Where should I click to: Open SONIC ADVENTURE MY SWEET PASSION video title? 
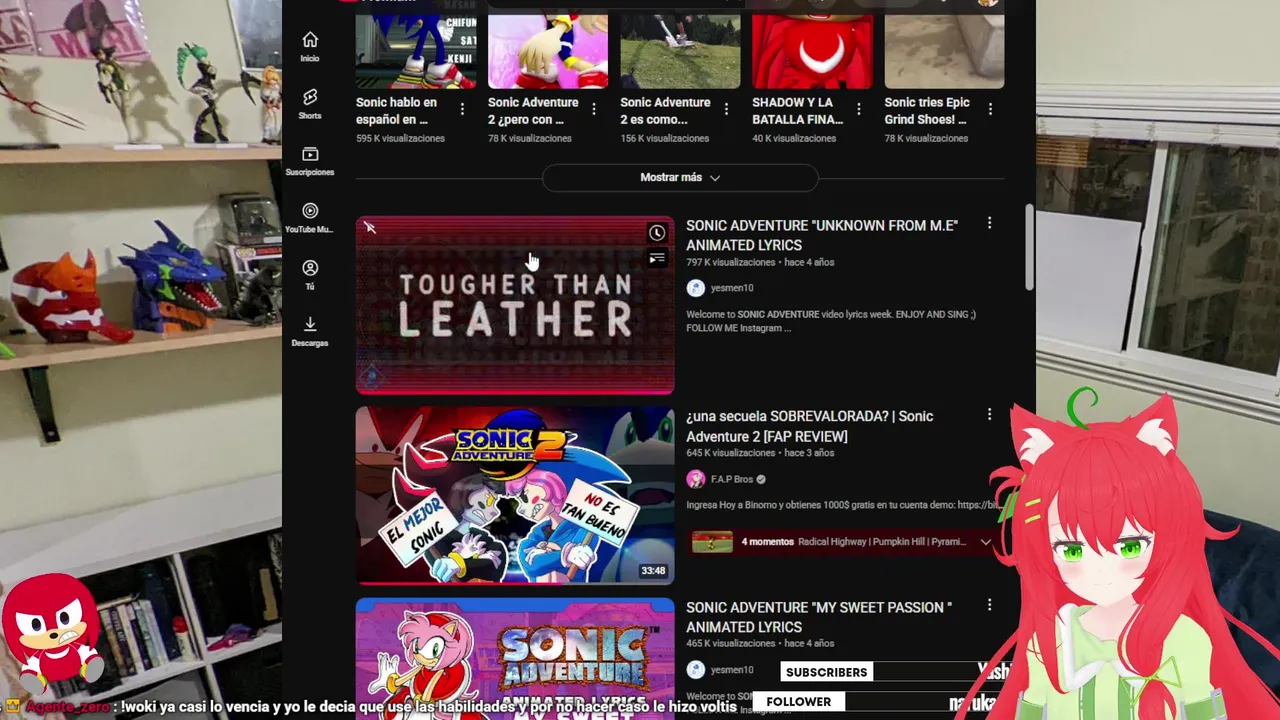click(x=819, y=617)
